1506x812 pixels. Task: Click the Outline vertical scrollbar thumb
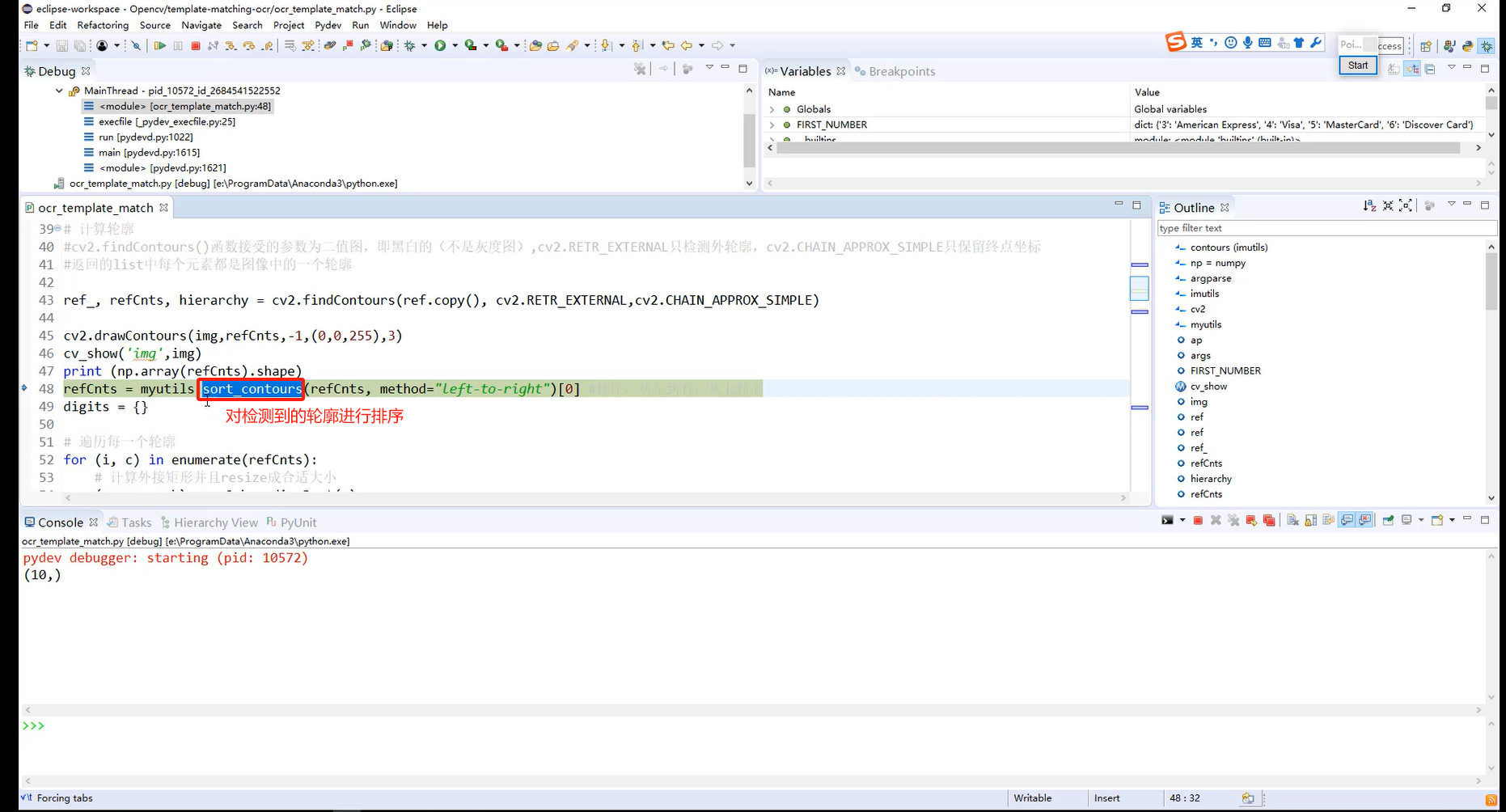(x=1491, y=281)
